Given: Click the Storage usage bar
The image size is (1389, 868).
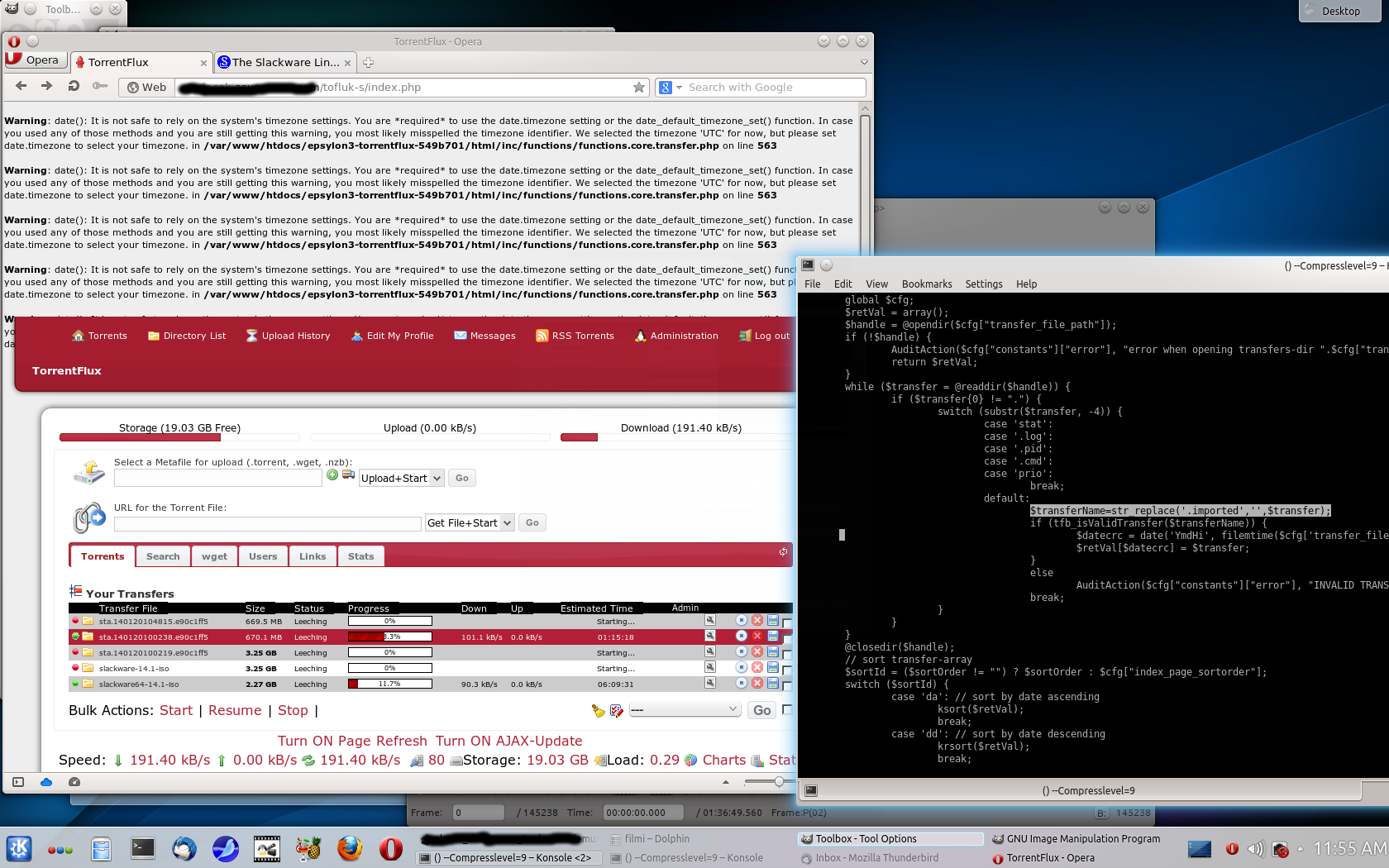Looking at the screenshot, I should pyautogui.click(x=179, y=437).
